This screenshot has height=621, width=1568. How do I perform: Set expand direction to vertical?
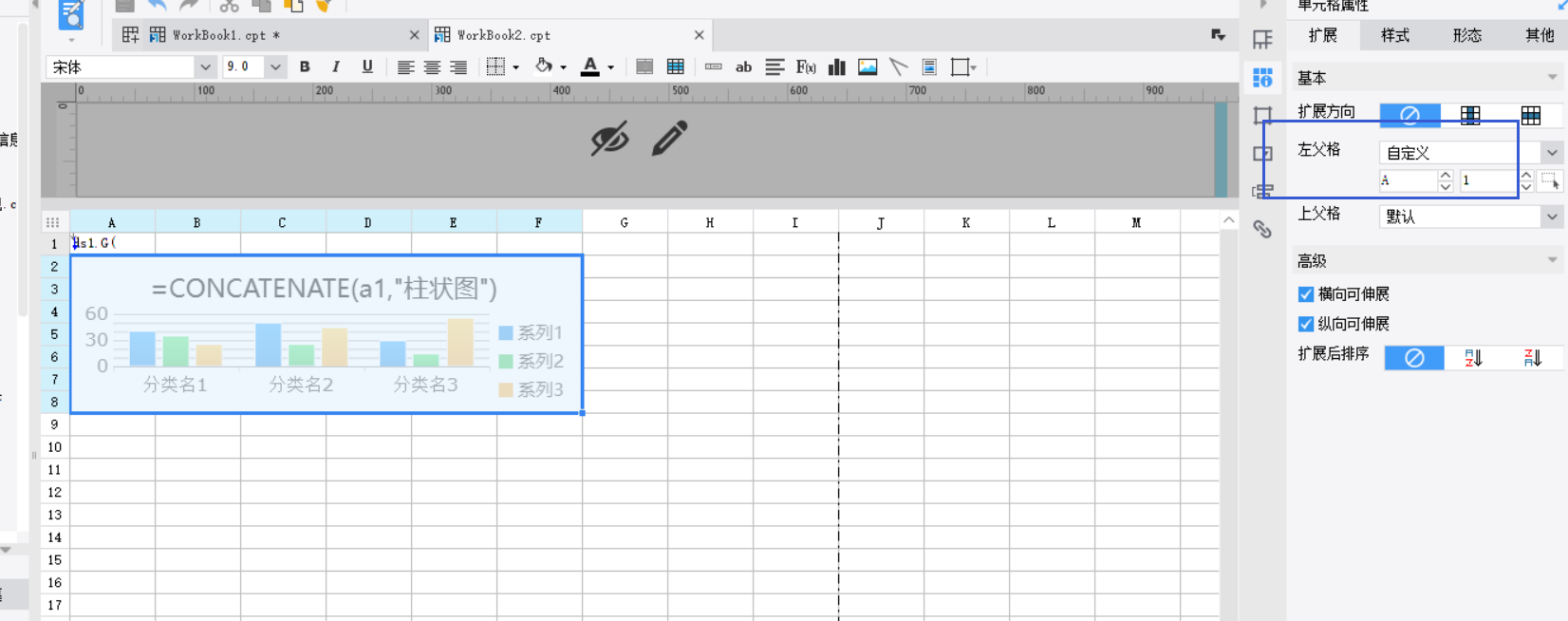pyautogui.click(x=1470, y=115)
